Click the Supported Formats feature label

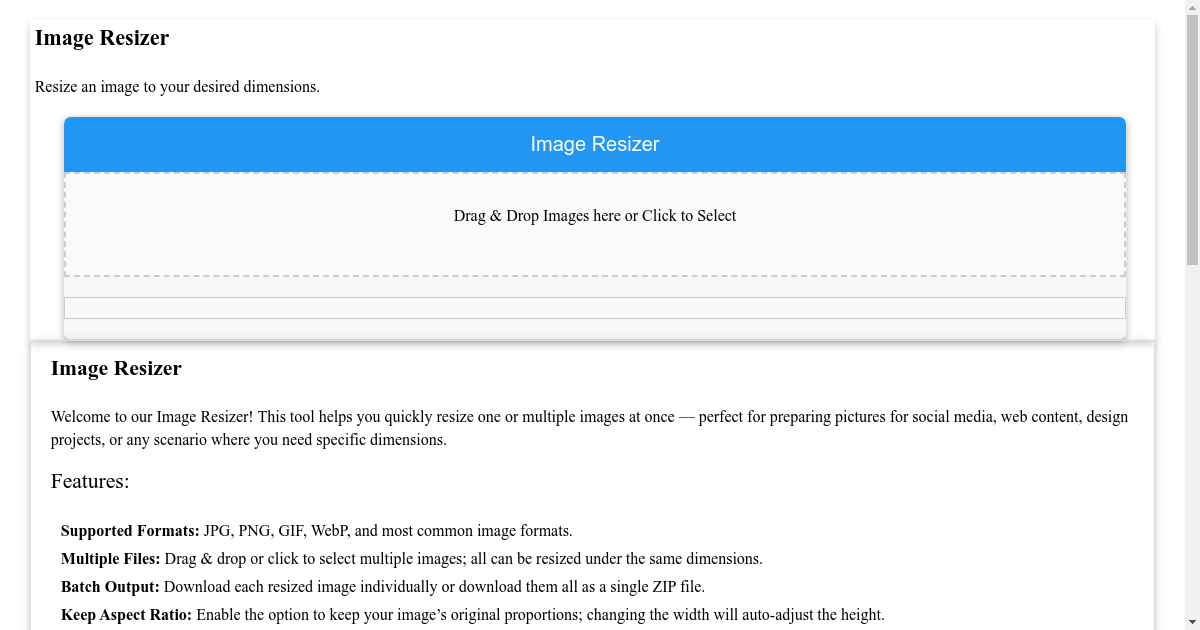coord(129,530)
